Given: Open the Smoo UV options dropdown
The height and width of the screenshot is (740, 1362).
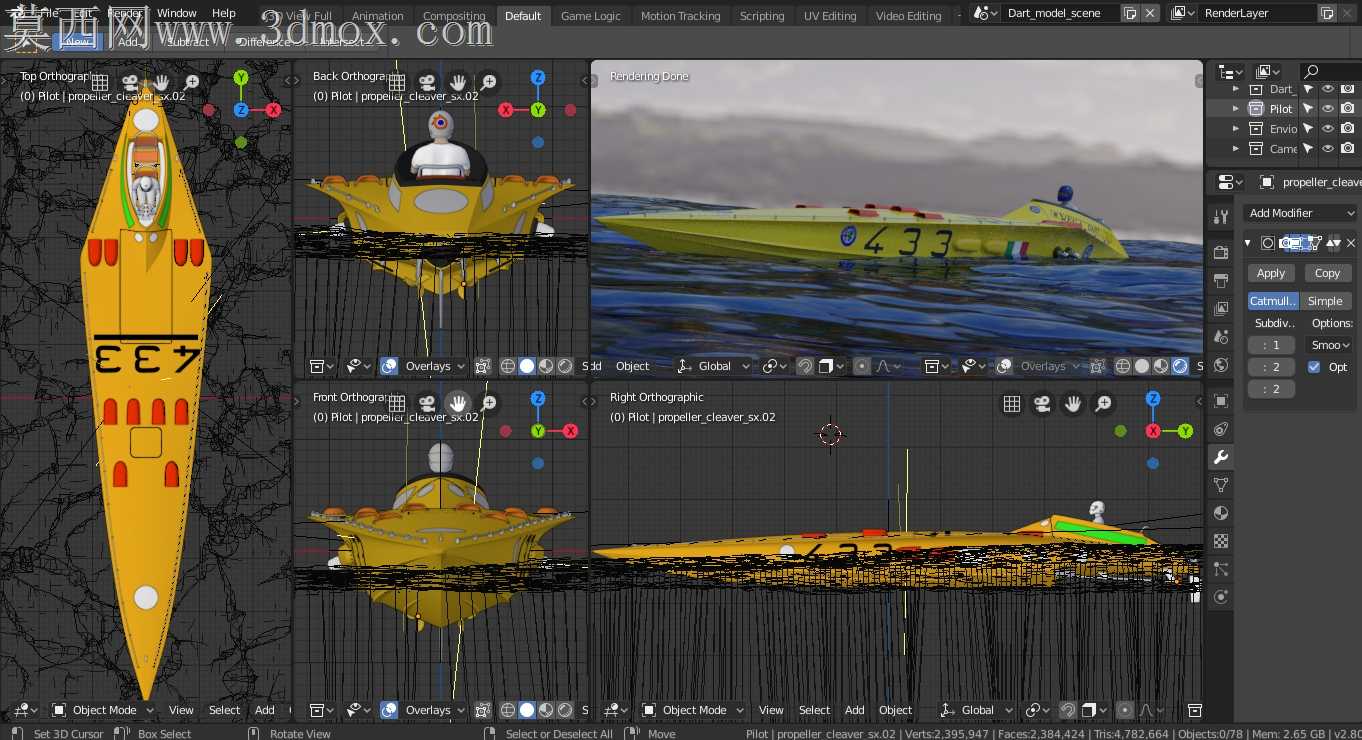Looking at the screenshot, I should tap(1331, 345).
